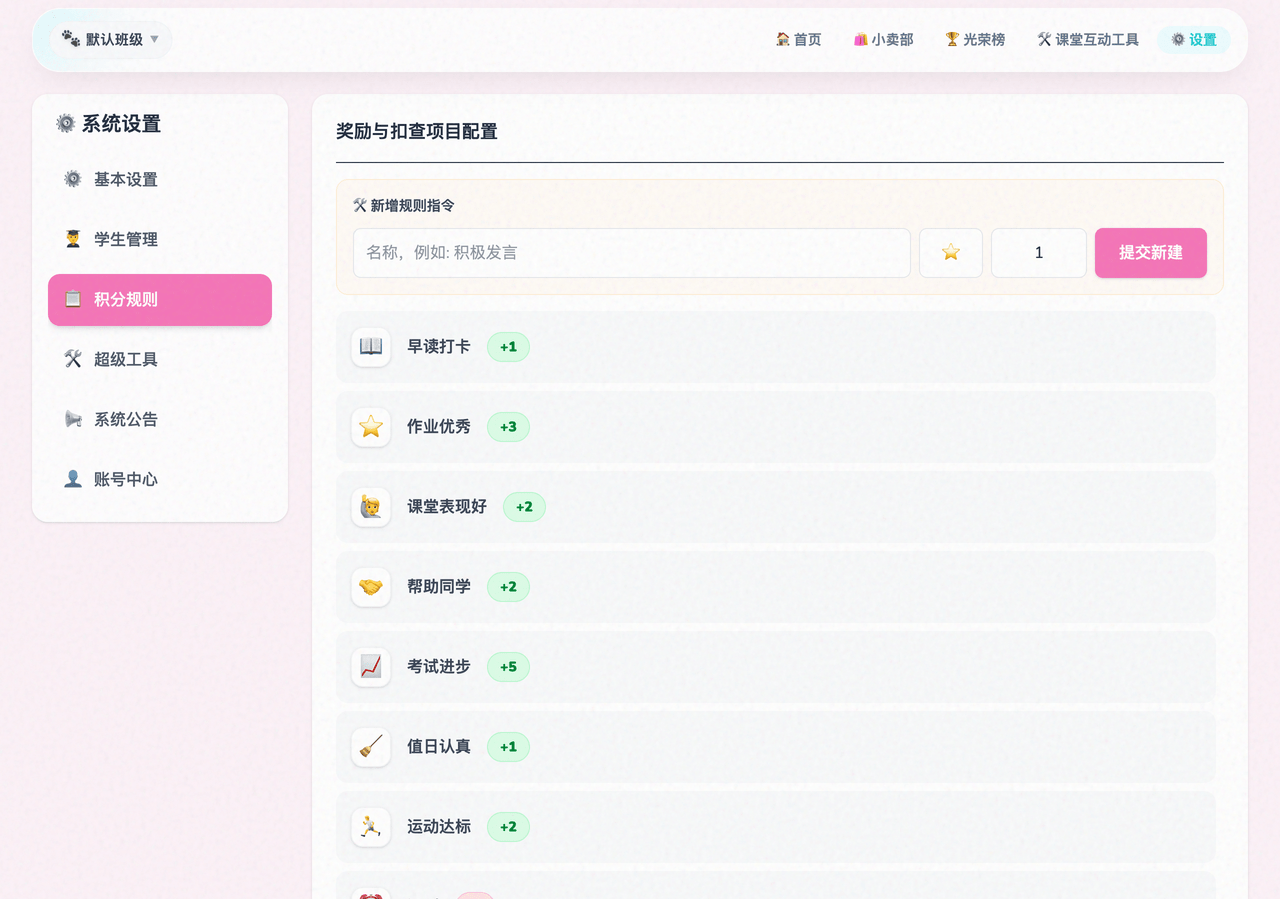Viewport: 1280px width, 899px height.
Task: Click the points value field showing 1
Action: [x=1038, y=253]
